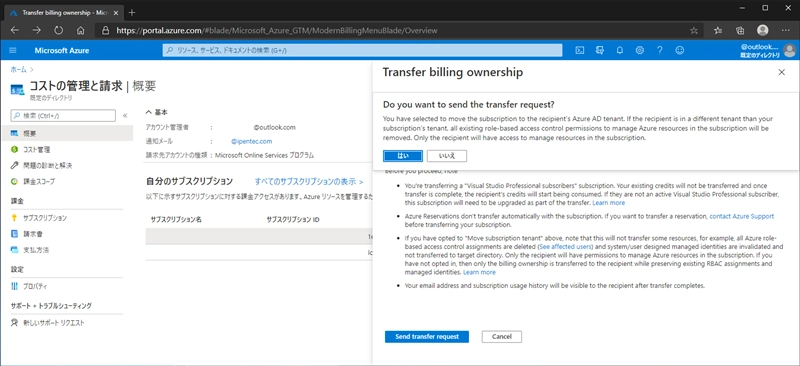Open the browser profile icon
The height and width of the screenshot is (366, 800).
point(763,31)
